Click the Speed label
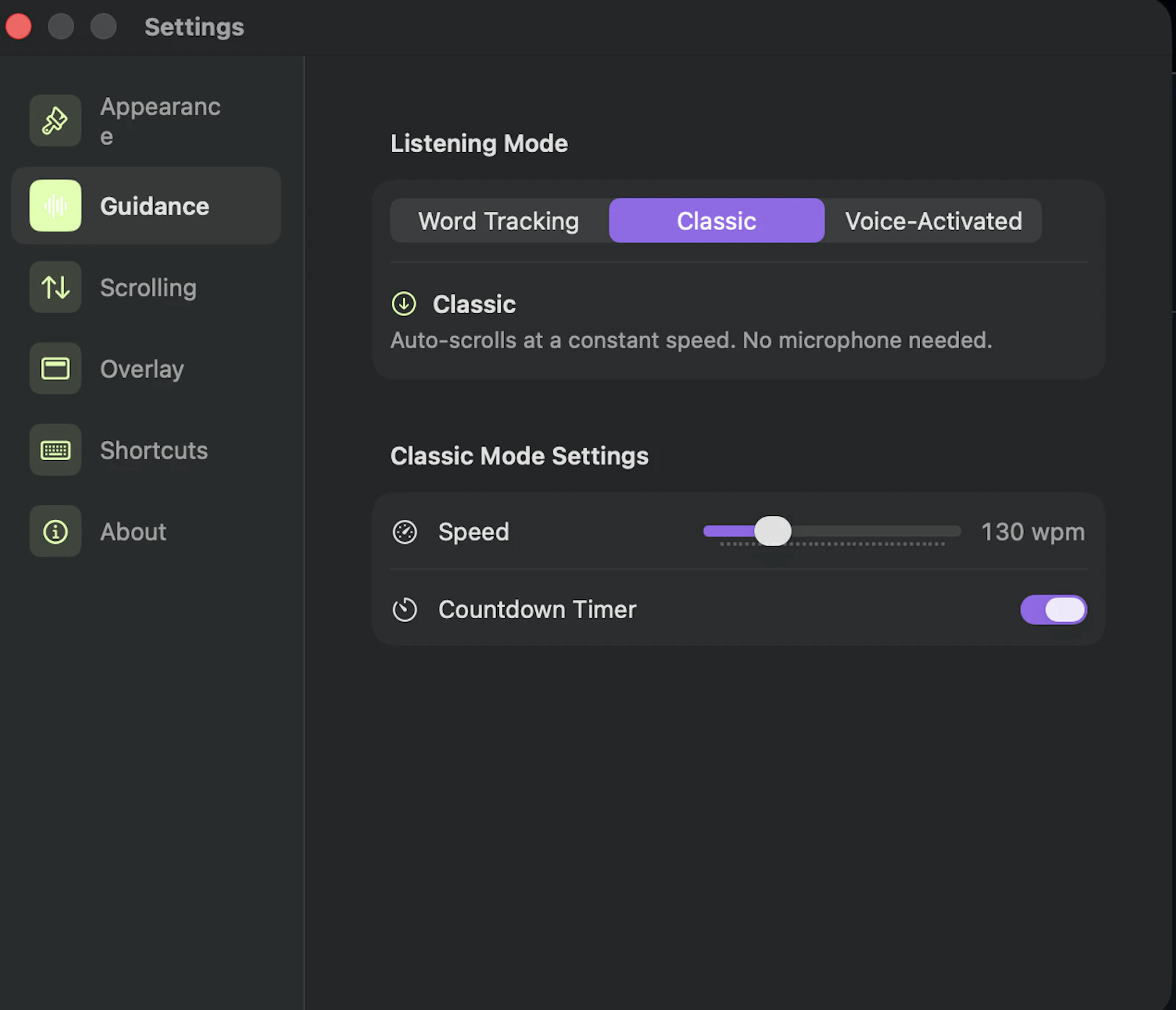This screenshot has width=1176, height=1010. (473, 531)
